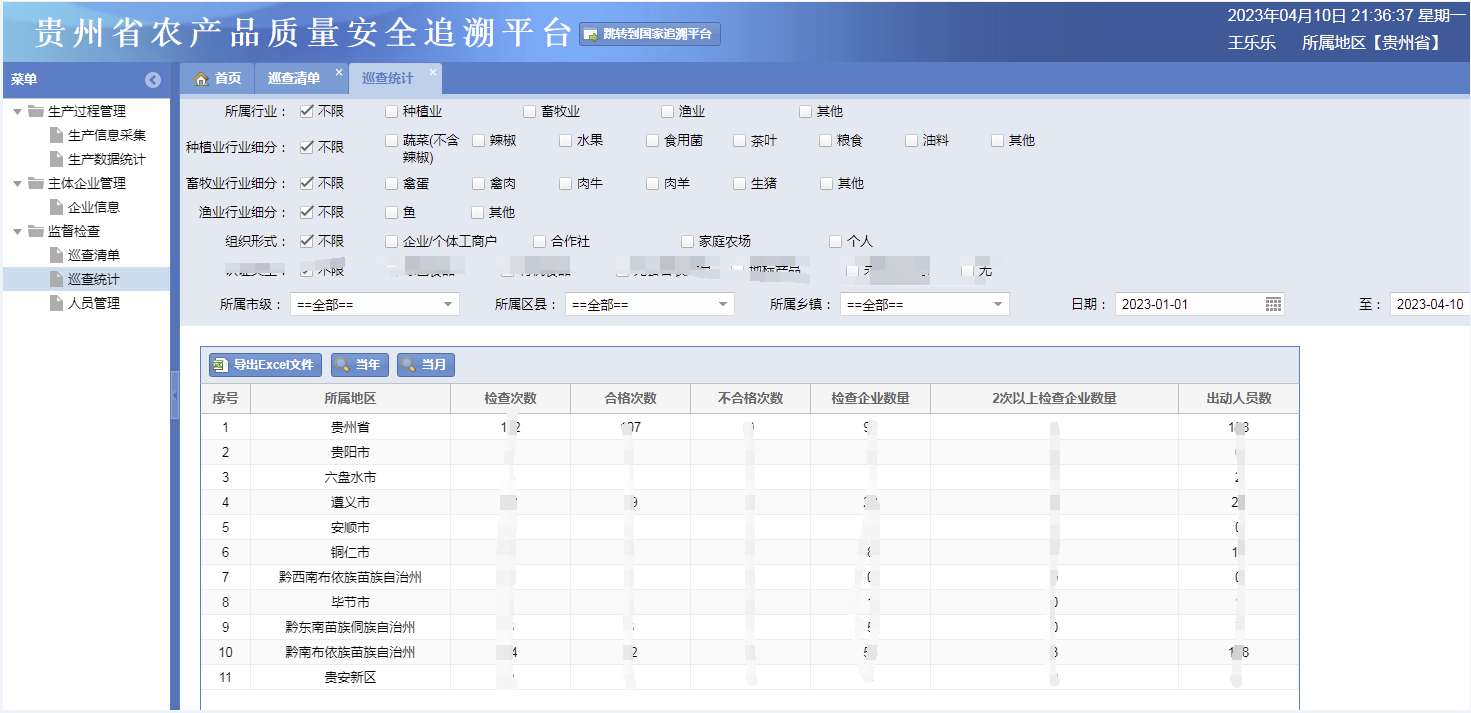
Task: Select the 水果 planting subcategory checkbox
Action: click(566, 141)
